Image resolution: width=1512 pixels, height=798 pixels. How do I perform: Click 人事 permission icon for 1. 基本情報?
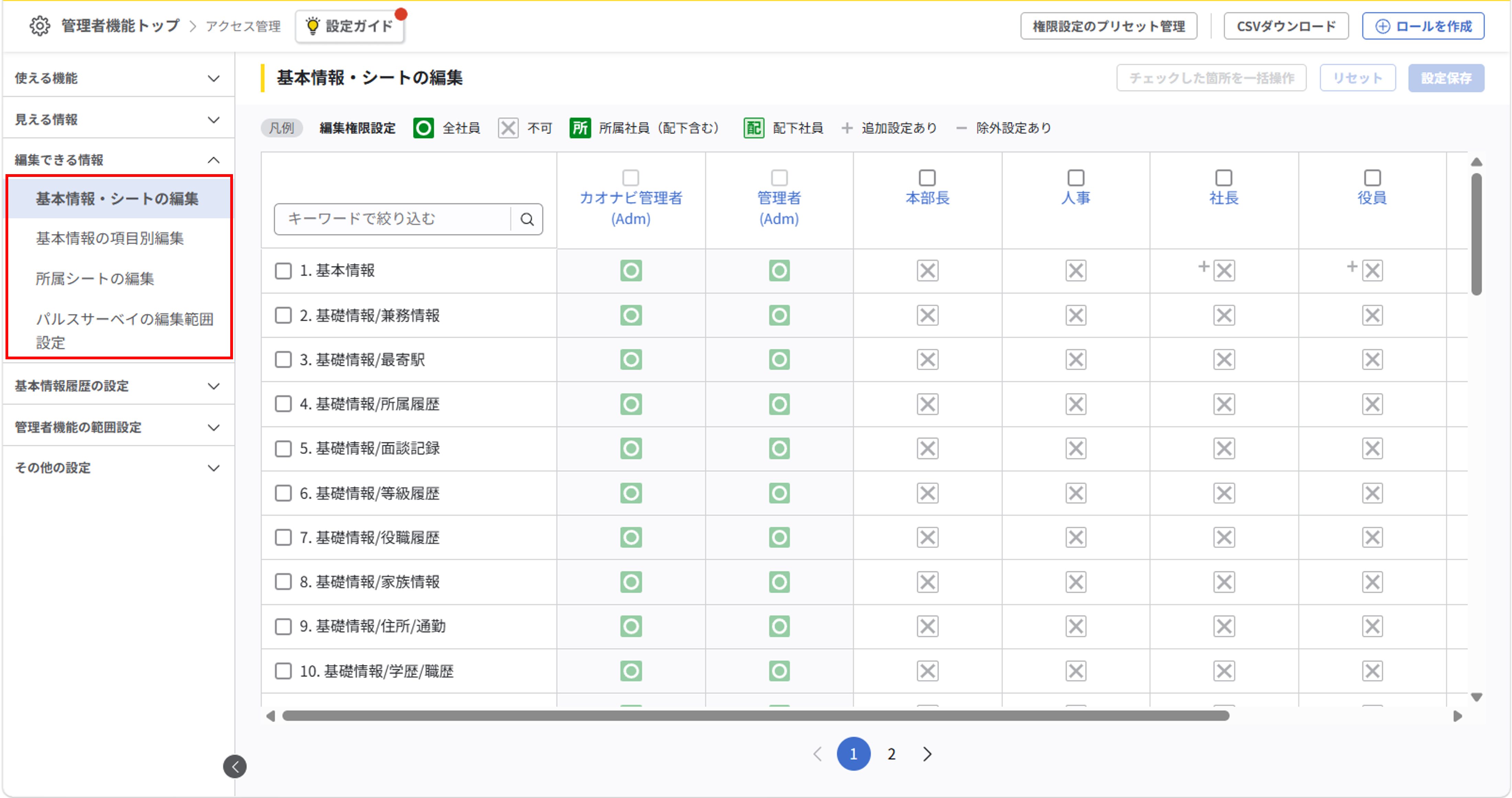(x=1076, y=270)
